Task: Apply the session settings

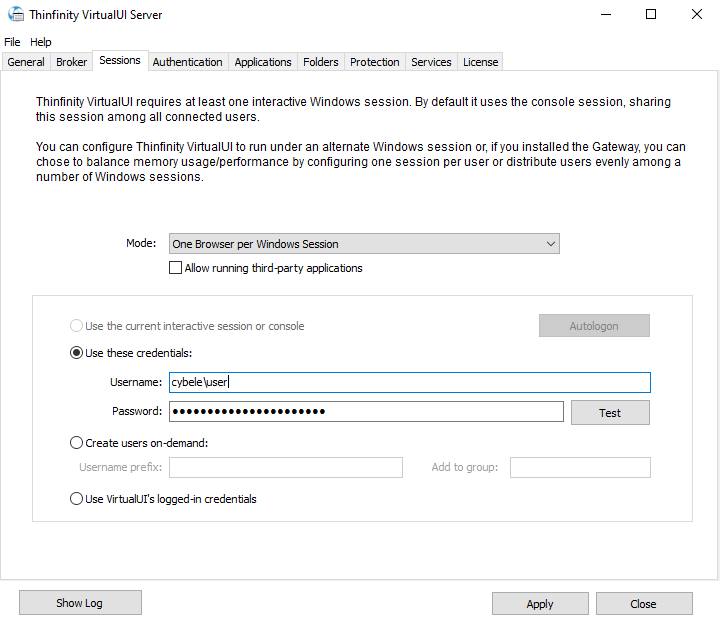Action: coord(540,604)
